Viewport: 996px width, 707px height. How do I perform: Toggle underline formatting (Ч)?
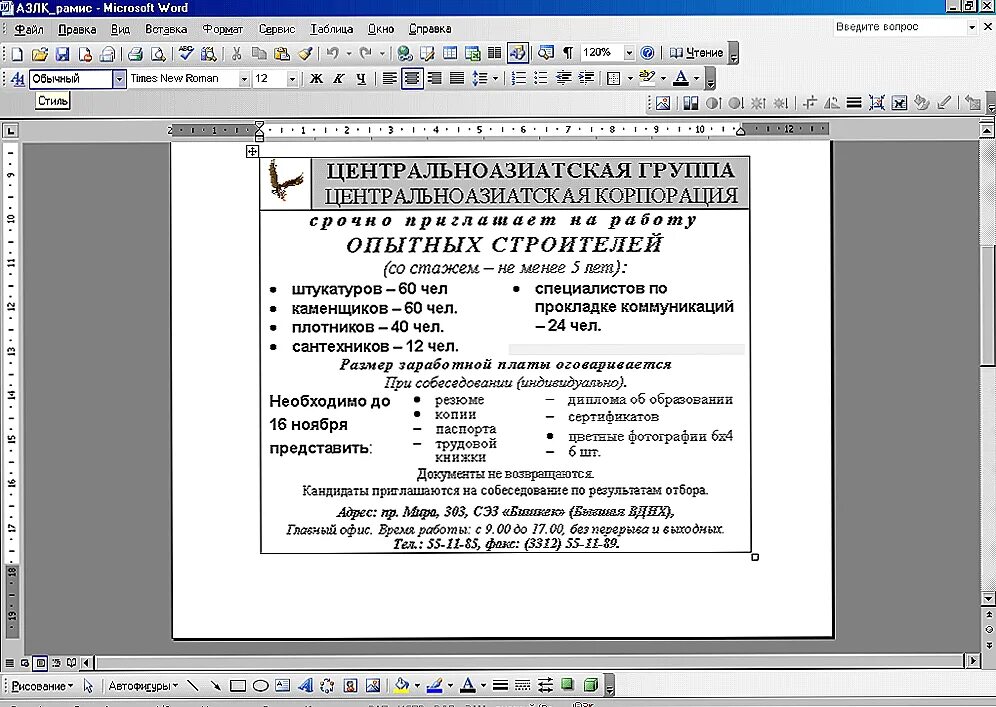pyautogui.click(x=361, y=79)
